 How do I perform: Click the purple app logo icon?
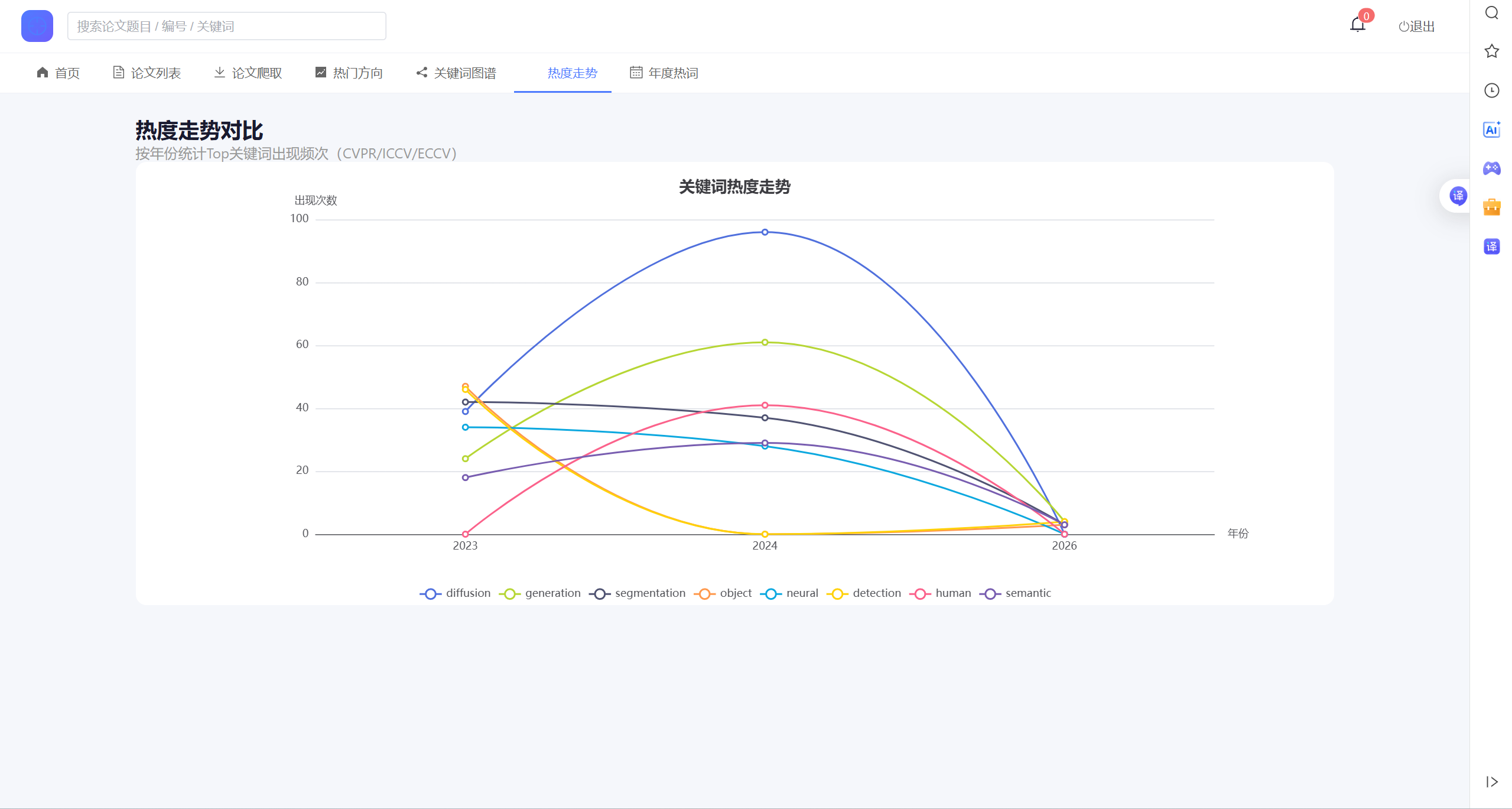(37, 26)
